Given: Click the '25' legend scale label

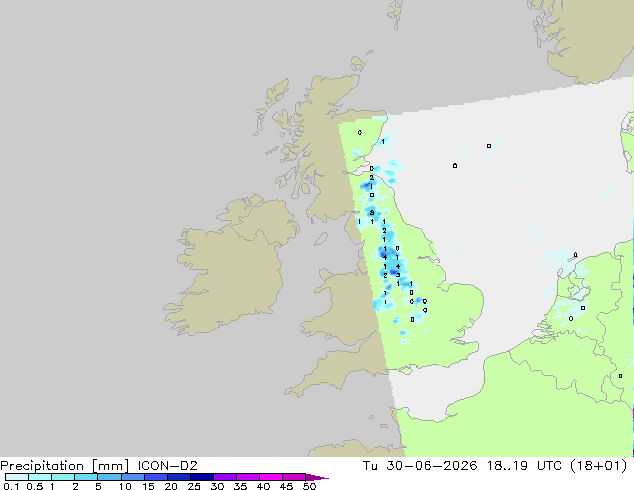Looking at the screenshot, I should [x=194, y=486].
